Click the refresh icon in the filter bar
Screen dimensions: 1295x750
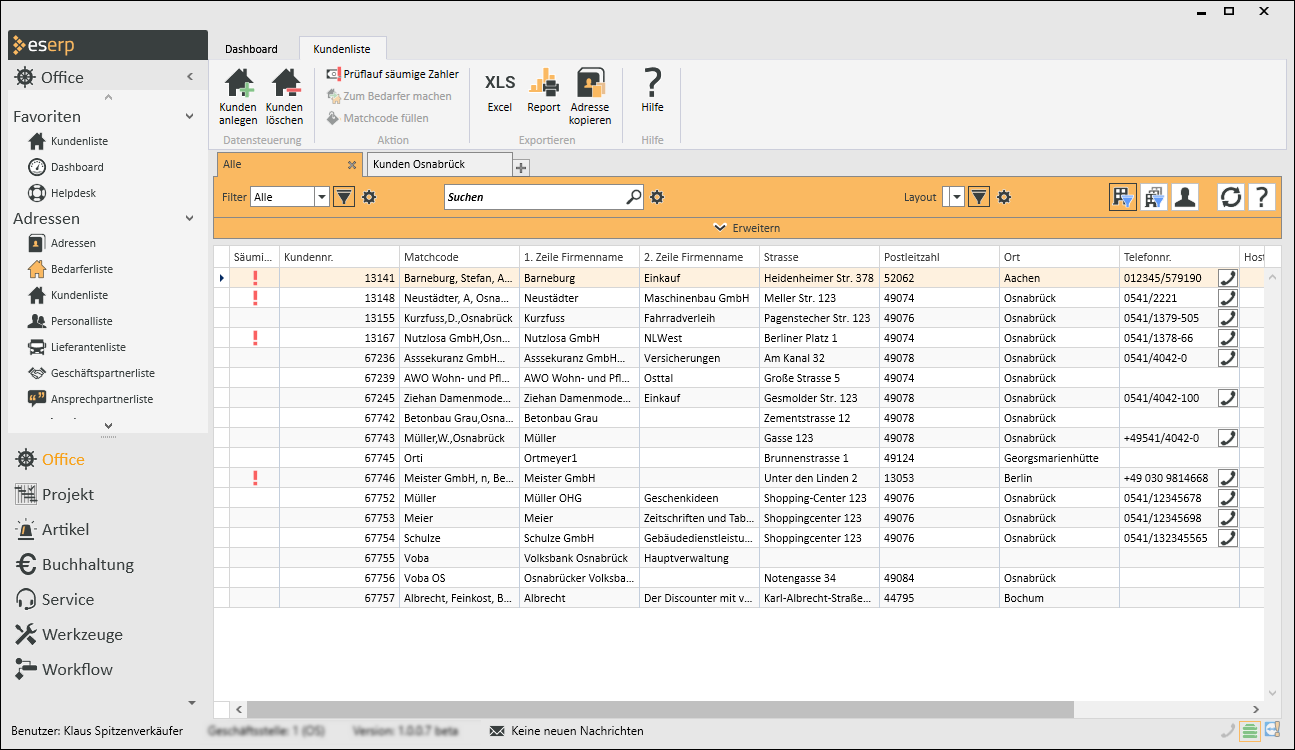1230,197
